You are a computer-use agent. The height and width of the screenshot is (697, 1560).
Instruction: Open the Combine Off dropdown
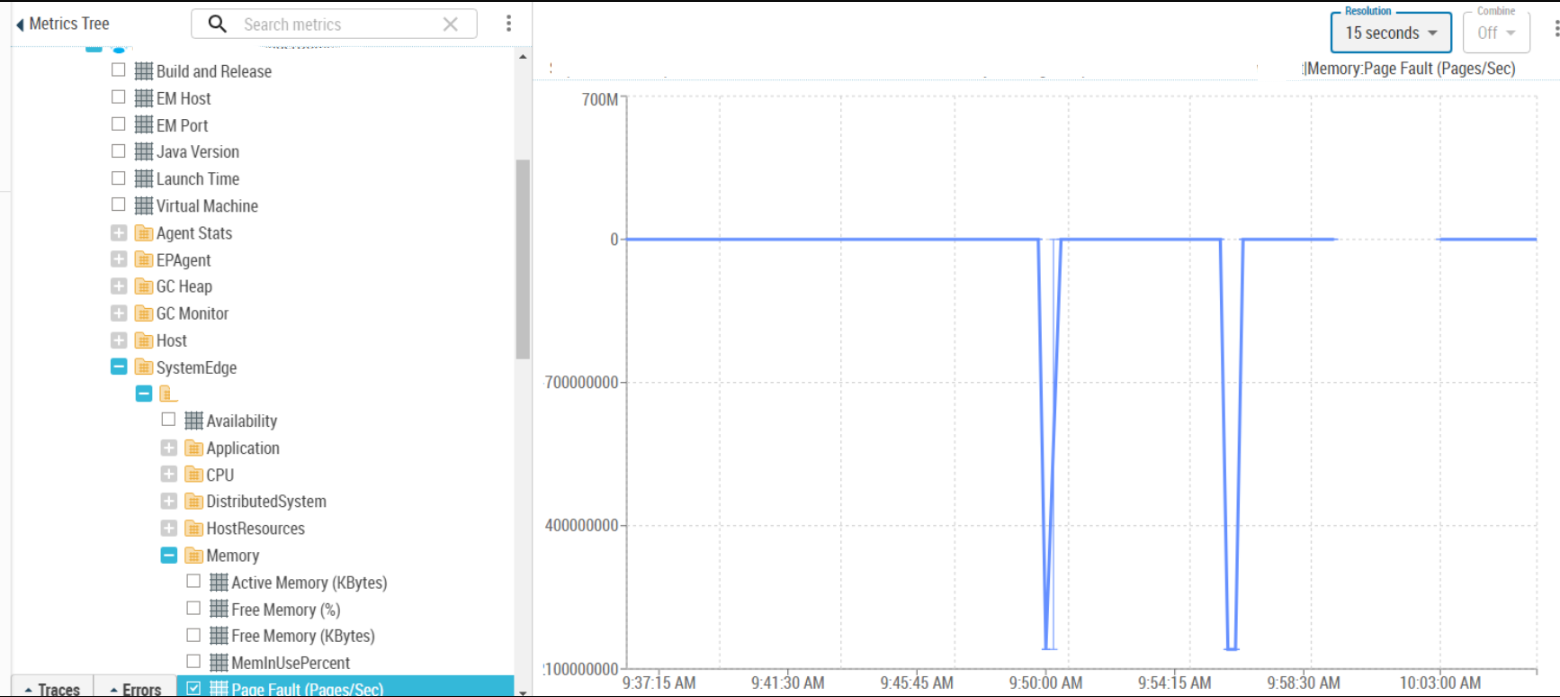tap(1497, 32)
